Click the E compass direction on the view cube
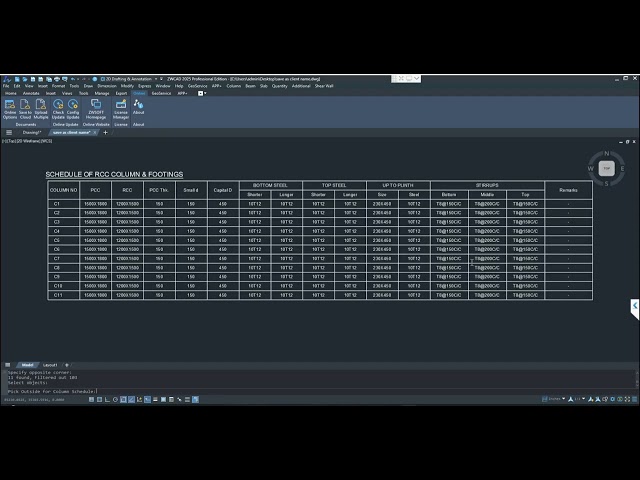Screen dimensions: 640x480 point(622,168)
